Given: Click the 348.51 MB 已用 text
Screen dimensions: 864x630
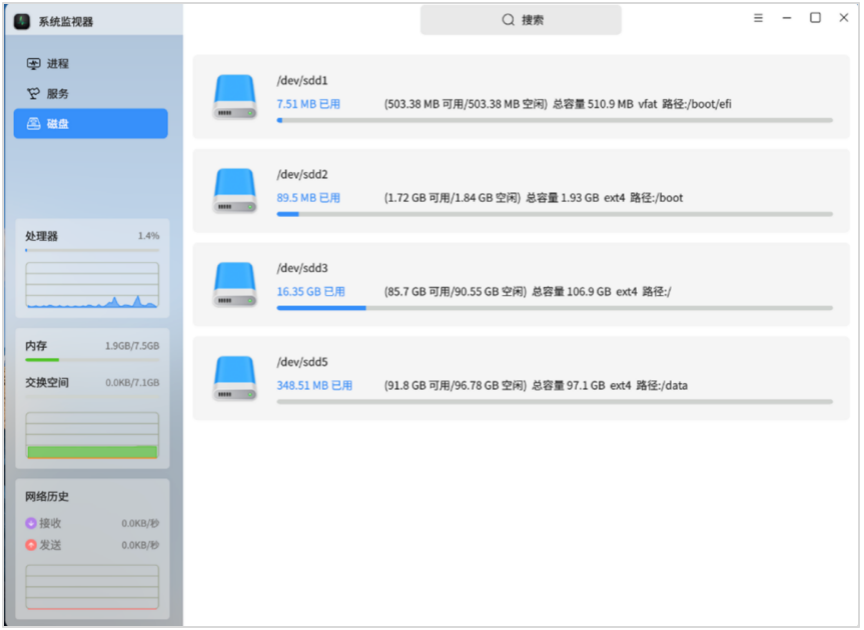Looking at the screenshot, I should pos(314,386).
